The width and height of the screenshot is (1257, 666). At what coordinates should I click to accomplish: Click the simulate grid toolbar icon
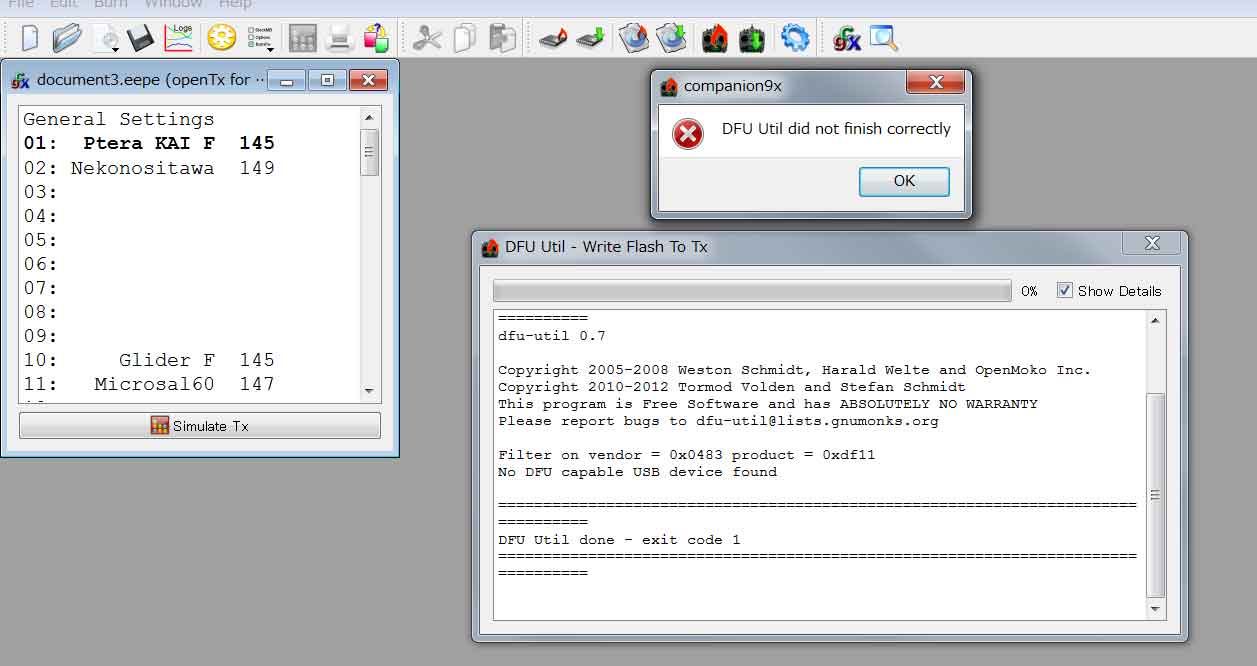[x=302, y=39]
